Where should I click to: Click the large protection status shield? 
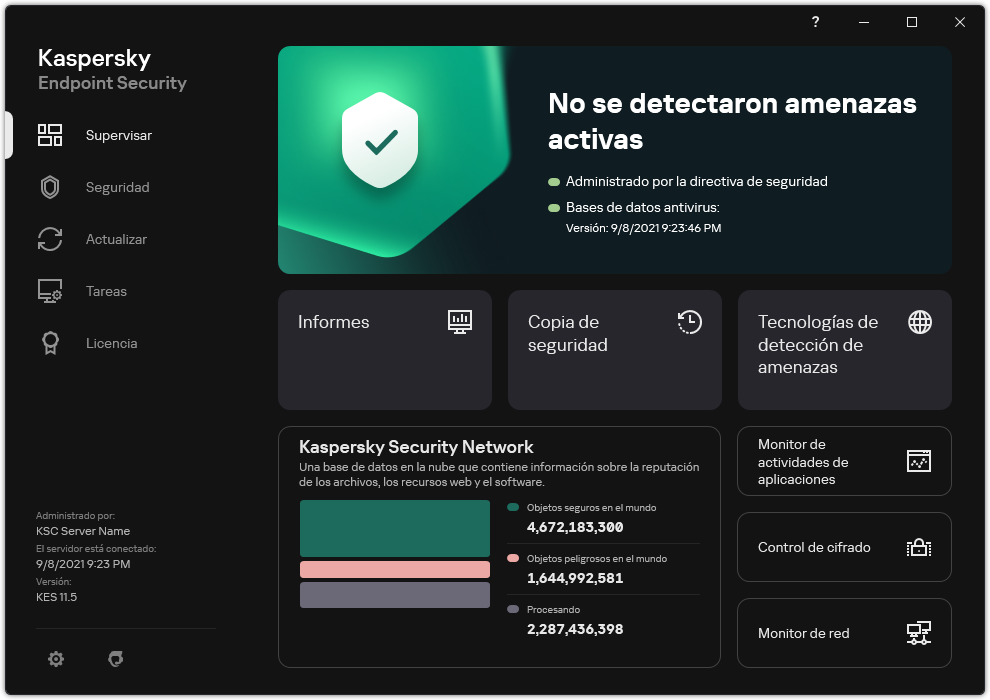[x=379, y=143]
